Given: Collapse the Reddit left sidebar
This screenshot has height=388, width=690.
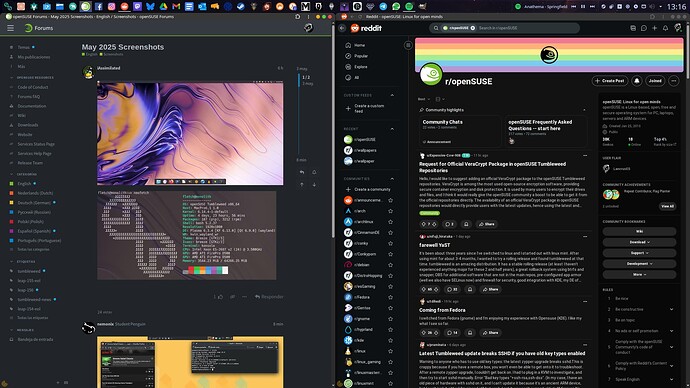Looking at the screenshot, I should [x=408, y=45].
